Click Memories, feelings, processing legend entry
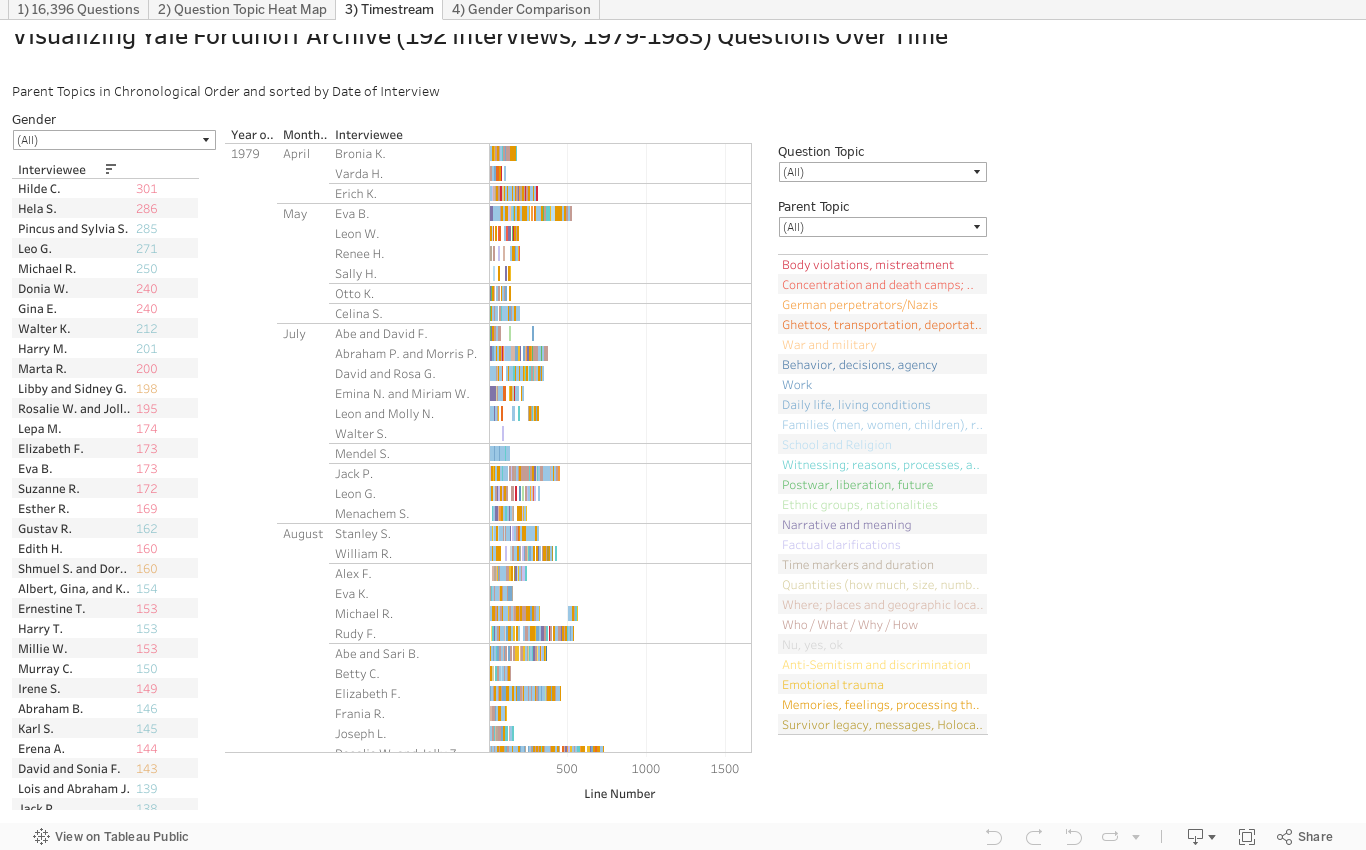This screenshot has height=850, width=1366. 882,705
